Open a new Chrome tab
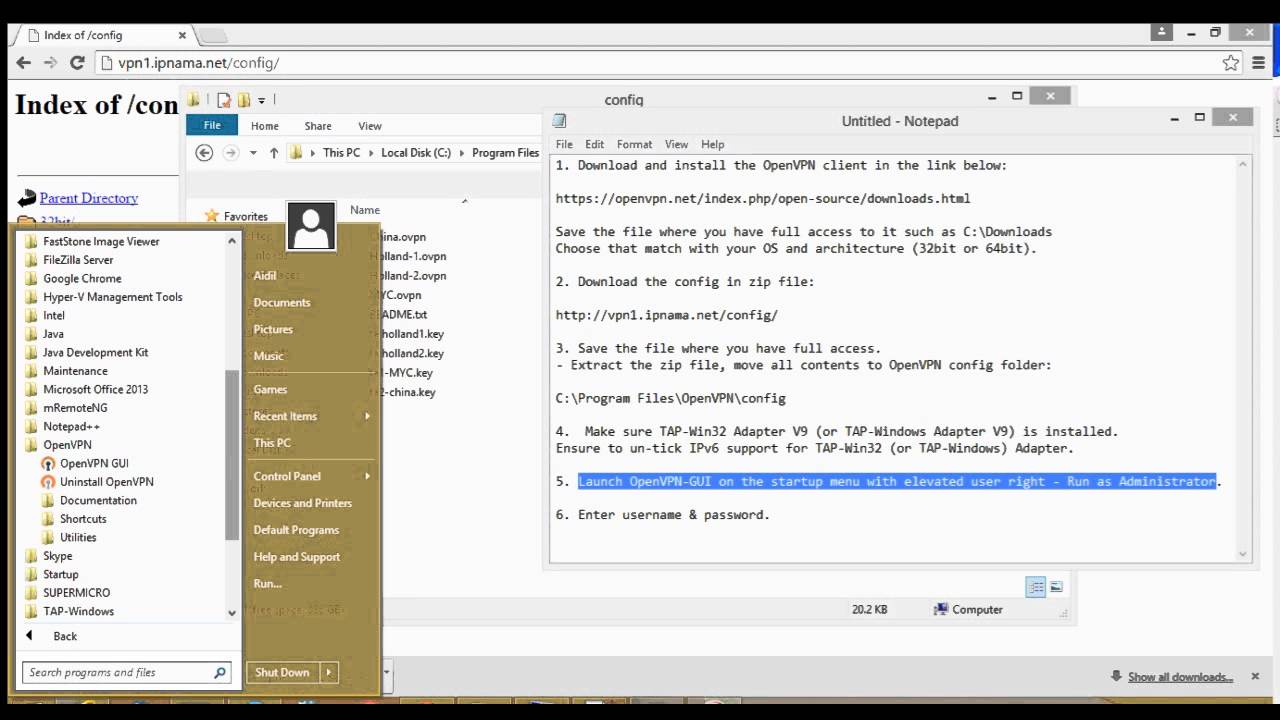1280x720 pixels. [211, 36]
